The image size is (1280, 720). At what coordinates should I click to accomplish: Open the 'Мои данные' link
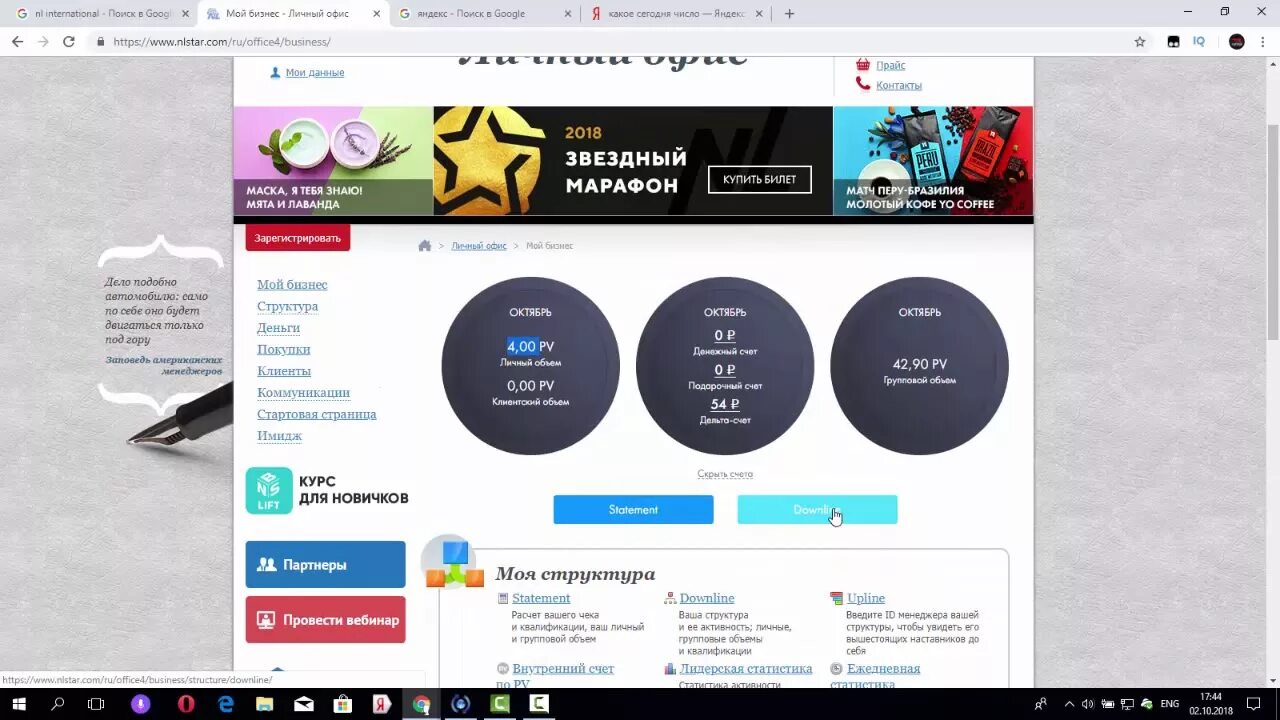click(x=314, y=73)
